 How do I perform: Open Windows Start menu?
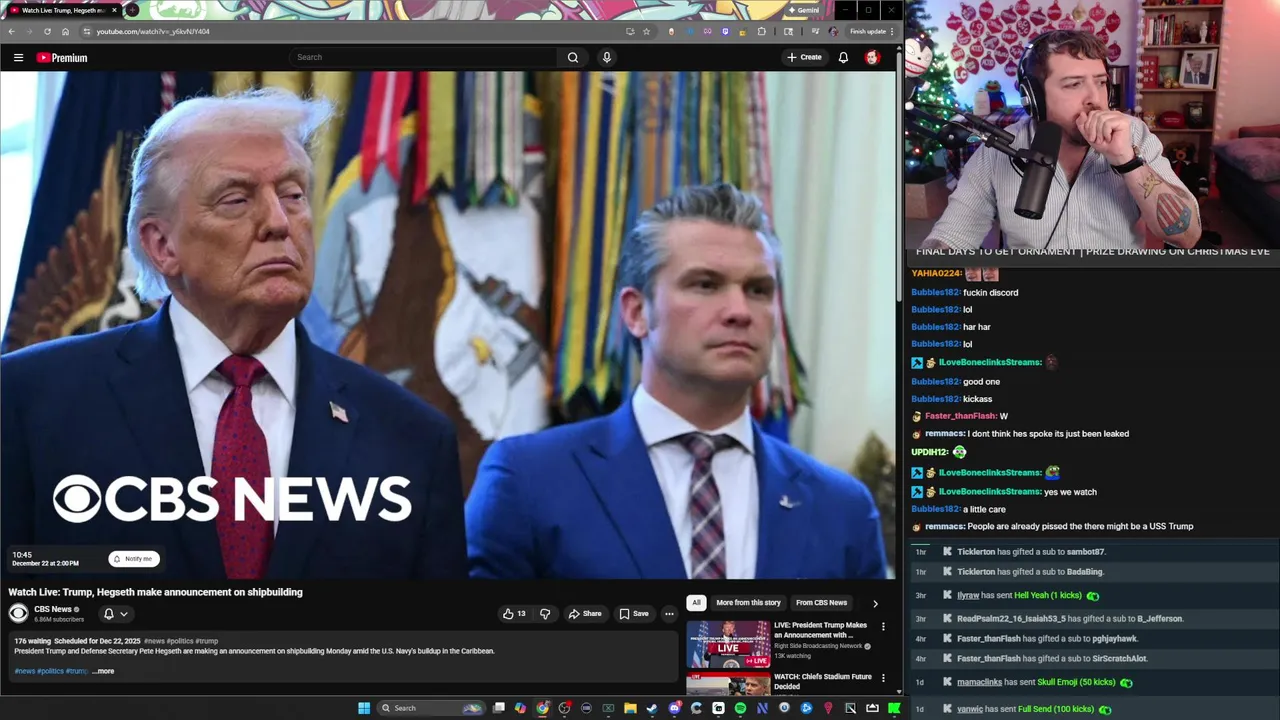(365, 708)
